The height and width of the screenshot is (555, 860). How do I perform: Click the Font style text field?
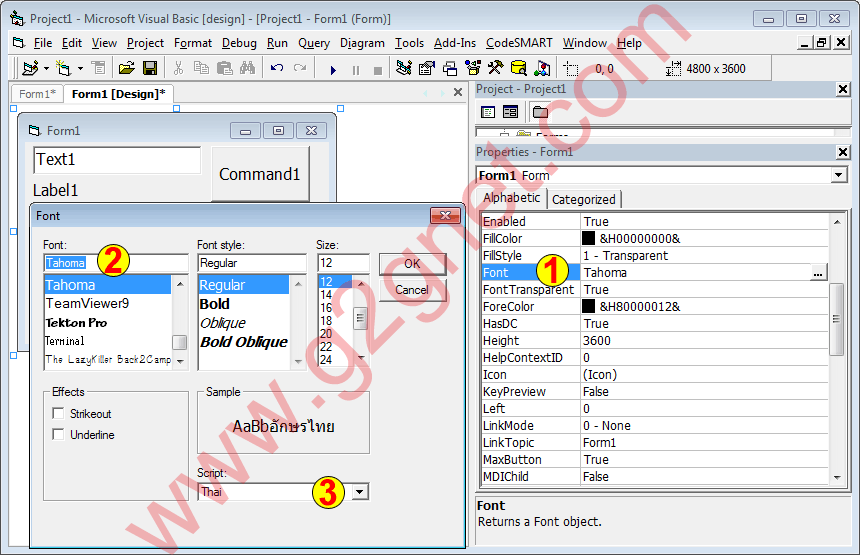point(252,263)
